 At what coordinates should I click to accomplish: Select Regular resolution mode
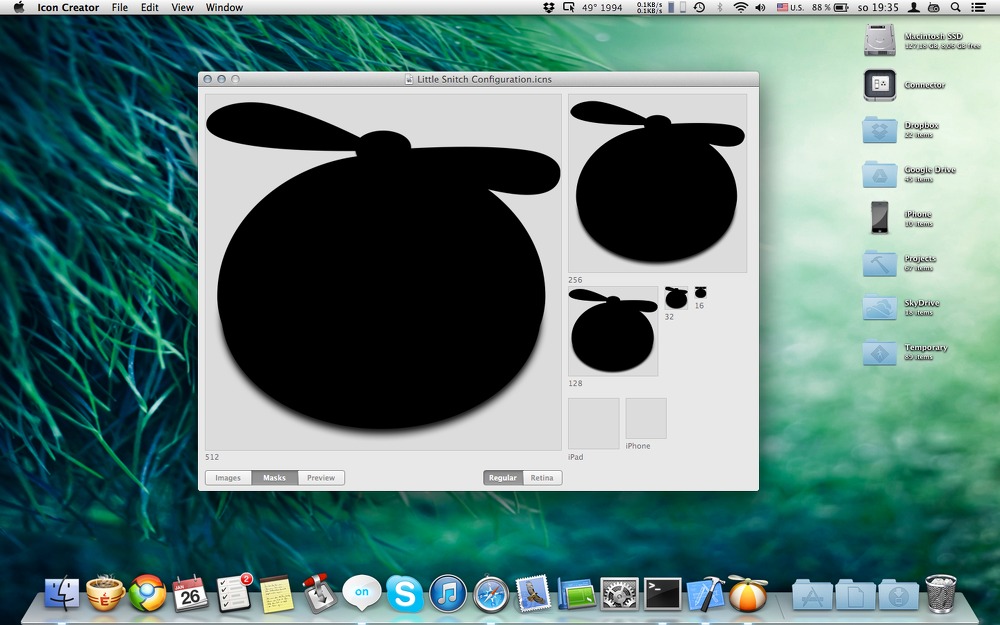point(503,478)
